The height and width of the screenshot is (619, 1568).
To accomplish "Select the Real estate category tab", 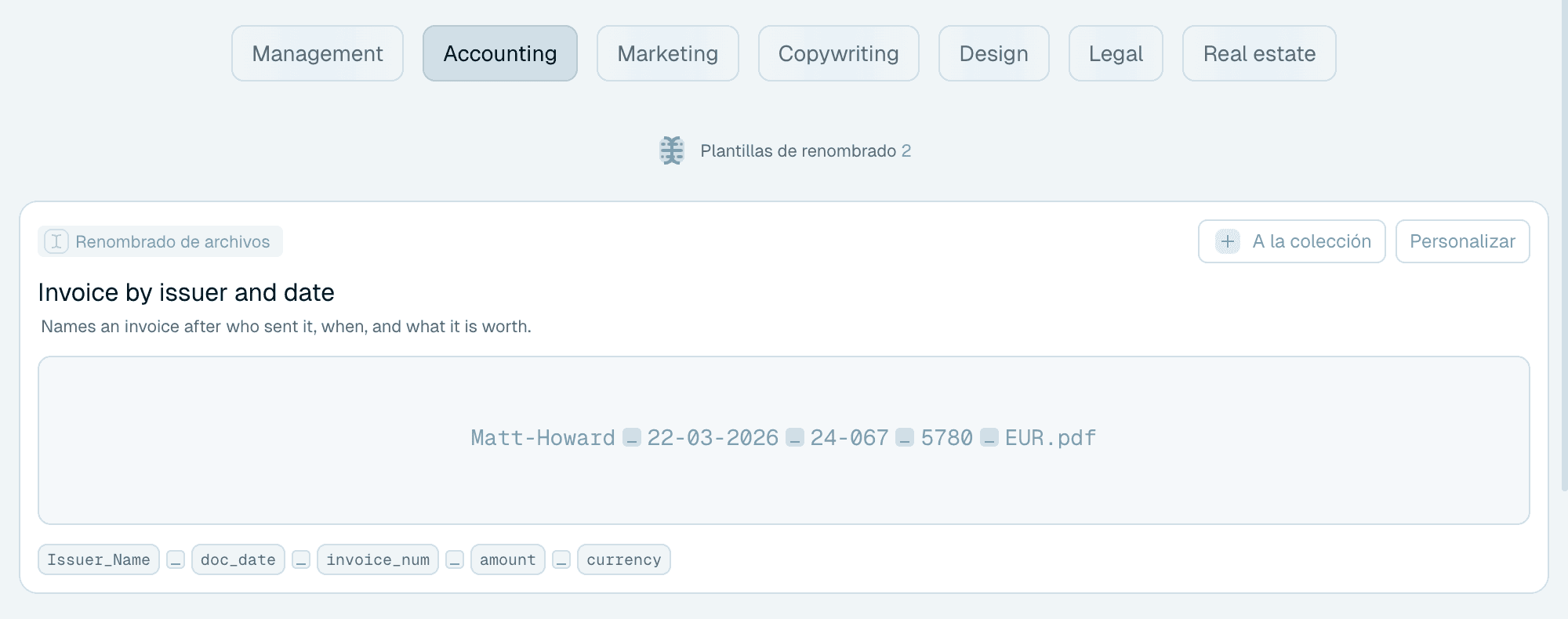I will (x=1259, y=53).
